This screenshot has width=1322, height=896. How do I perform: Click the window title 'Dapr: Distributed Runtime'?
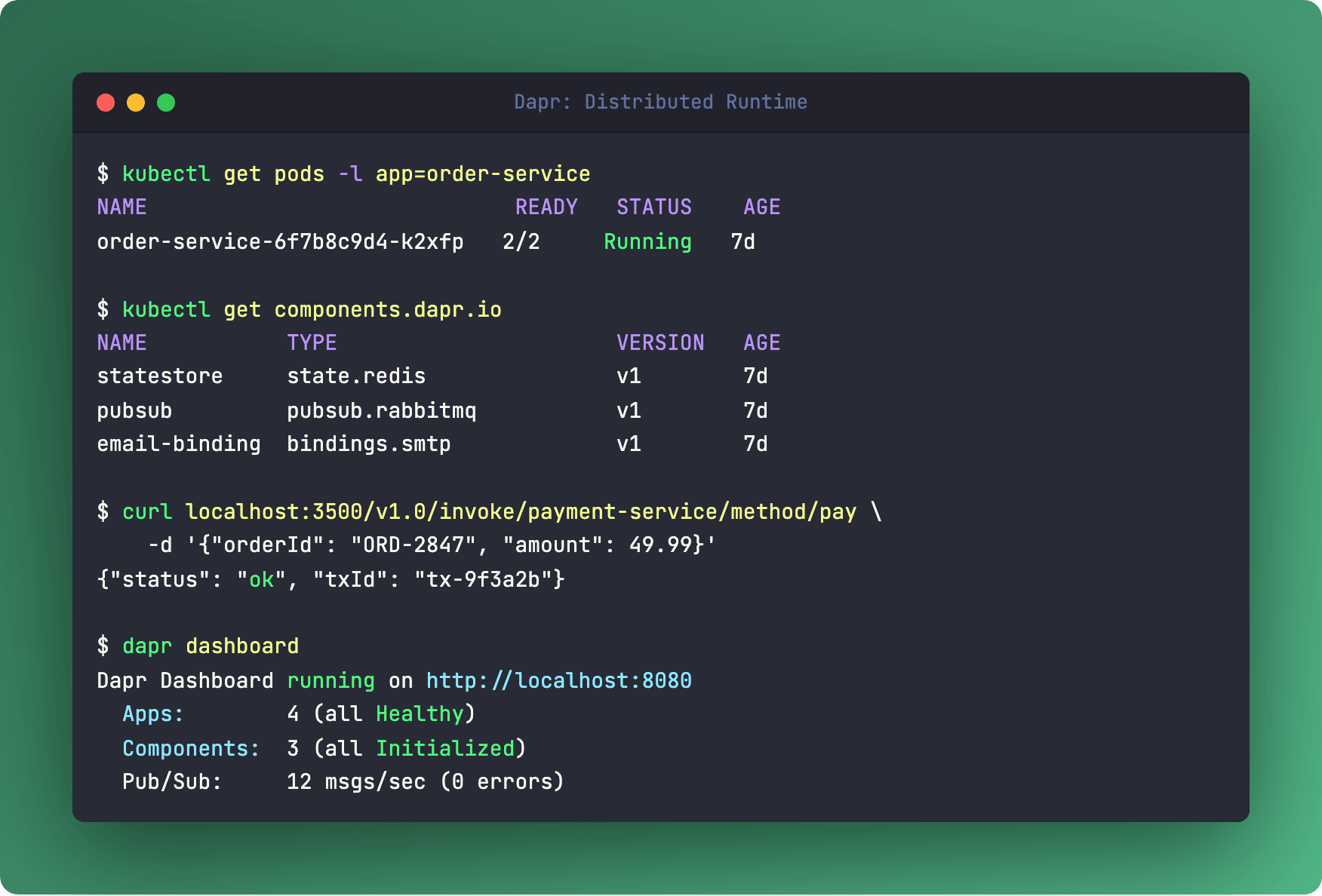pos(661,102)
